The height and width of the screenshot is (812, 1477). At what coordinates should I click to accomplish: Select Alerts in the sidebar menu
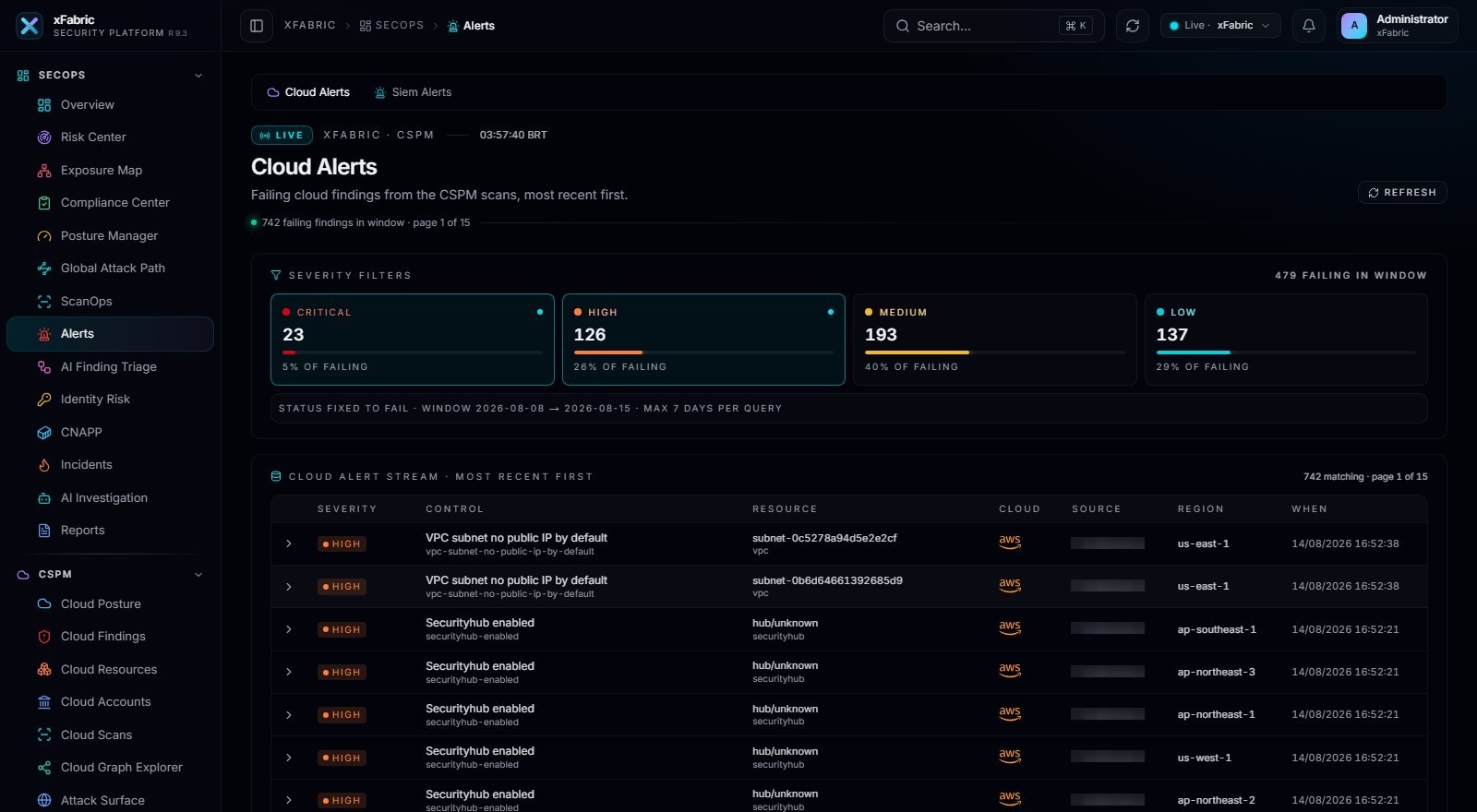click(x=110, y=334)
